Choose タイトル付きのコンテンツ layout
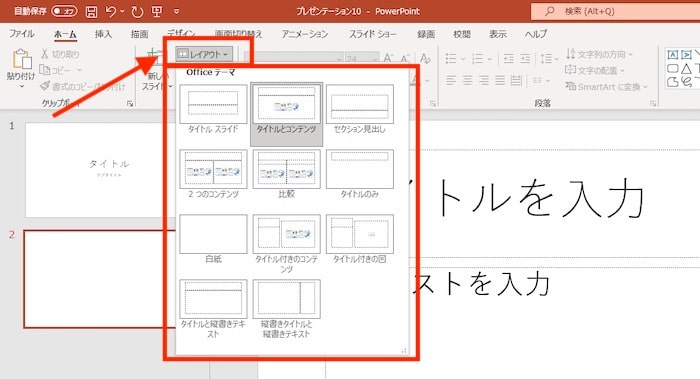The width and height of the screenshot is (700, 379). (x=286, y=244)
